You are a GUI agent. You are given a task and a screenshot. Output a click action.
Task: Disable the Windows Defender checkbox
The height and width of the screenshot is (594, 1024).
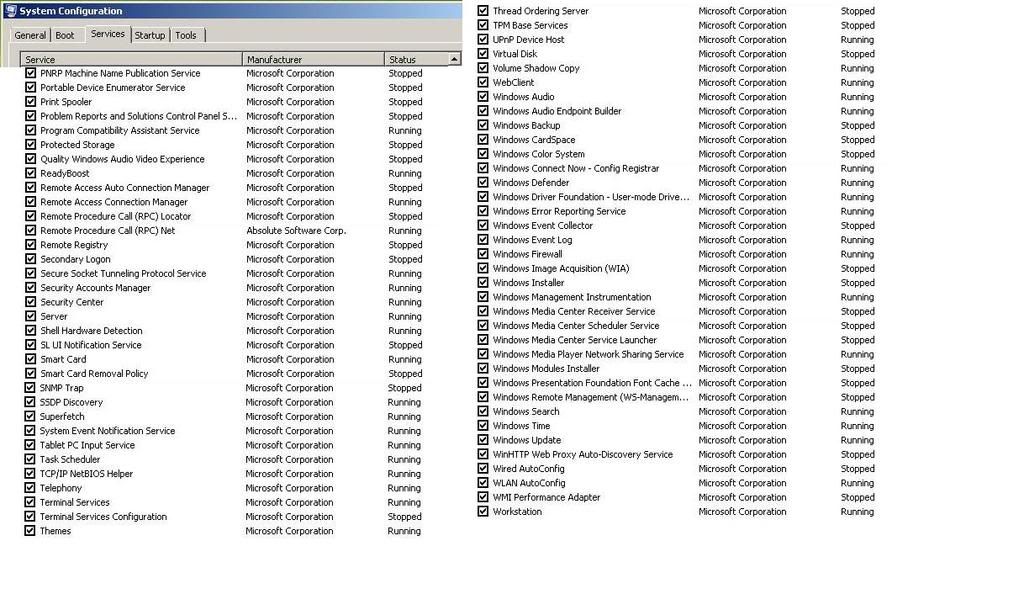pos(483,182)
